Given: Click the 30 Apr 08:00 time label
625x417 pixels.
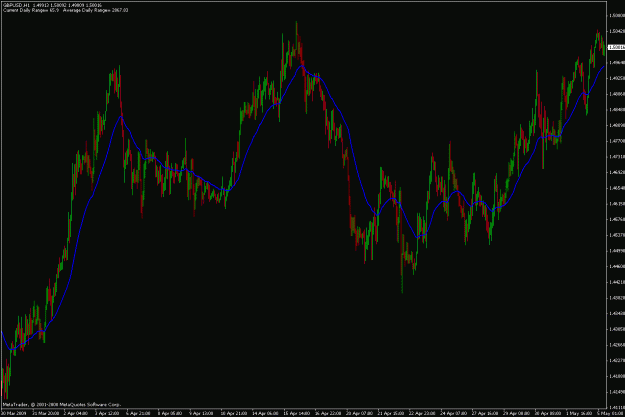Looking at the screenshot, I should click(548, 413).
